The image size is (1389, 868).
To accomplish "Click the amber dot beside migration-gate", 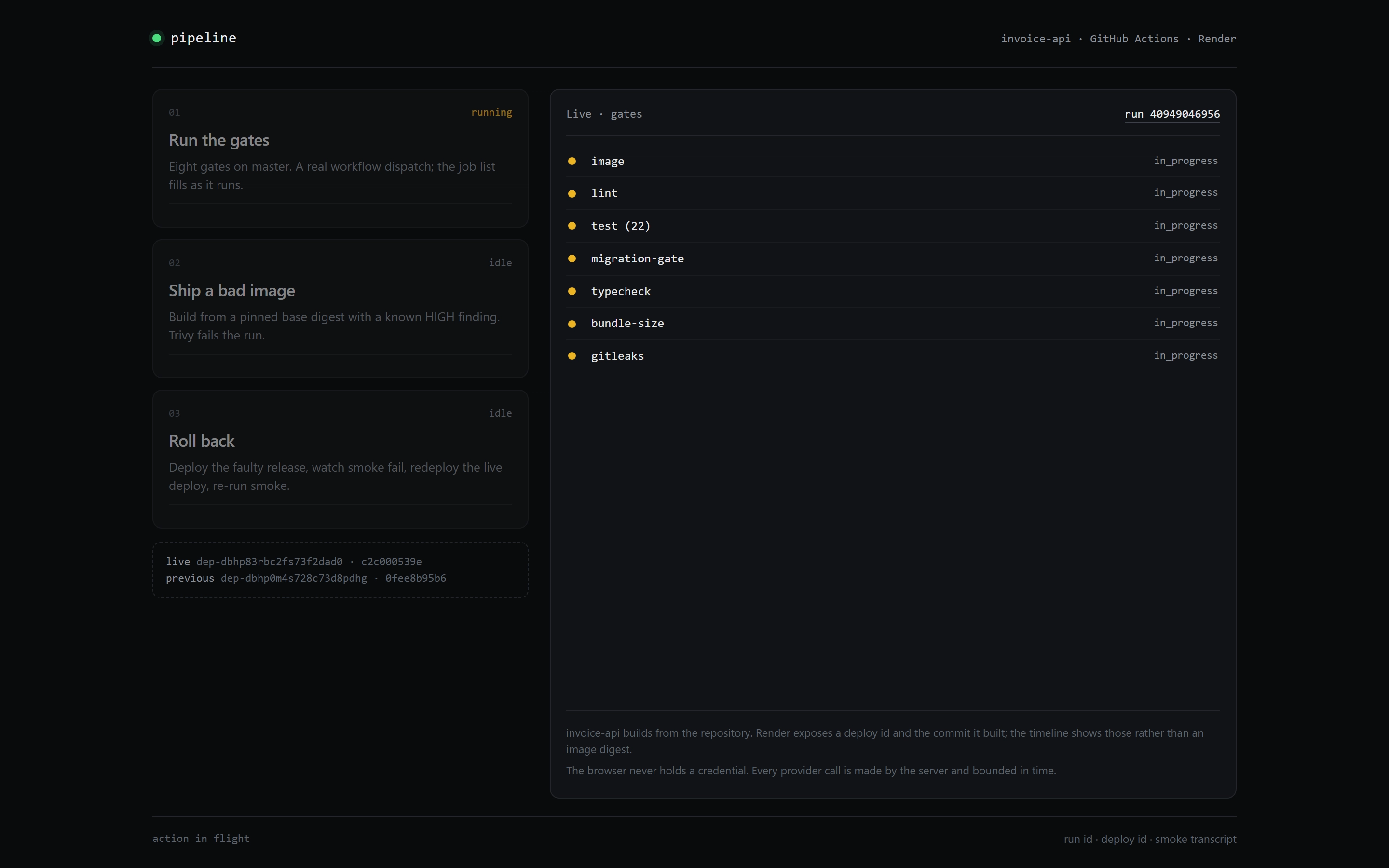I will click(x=572, y=258).
